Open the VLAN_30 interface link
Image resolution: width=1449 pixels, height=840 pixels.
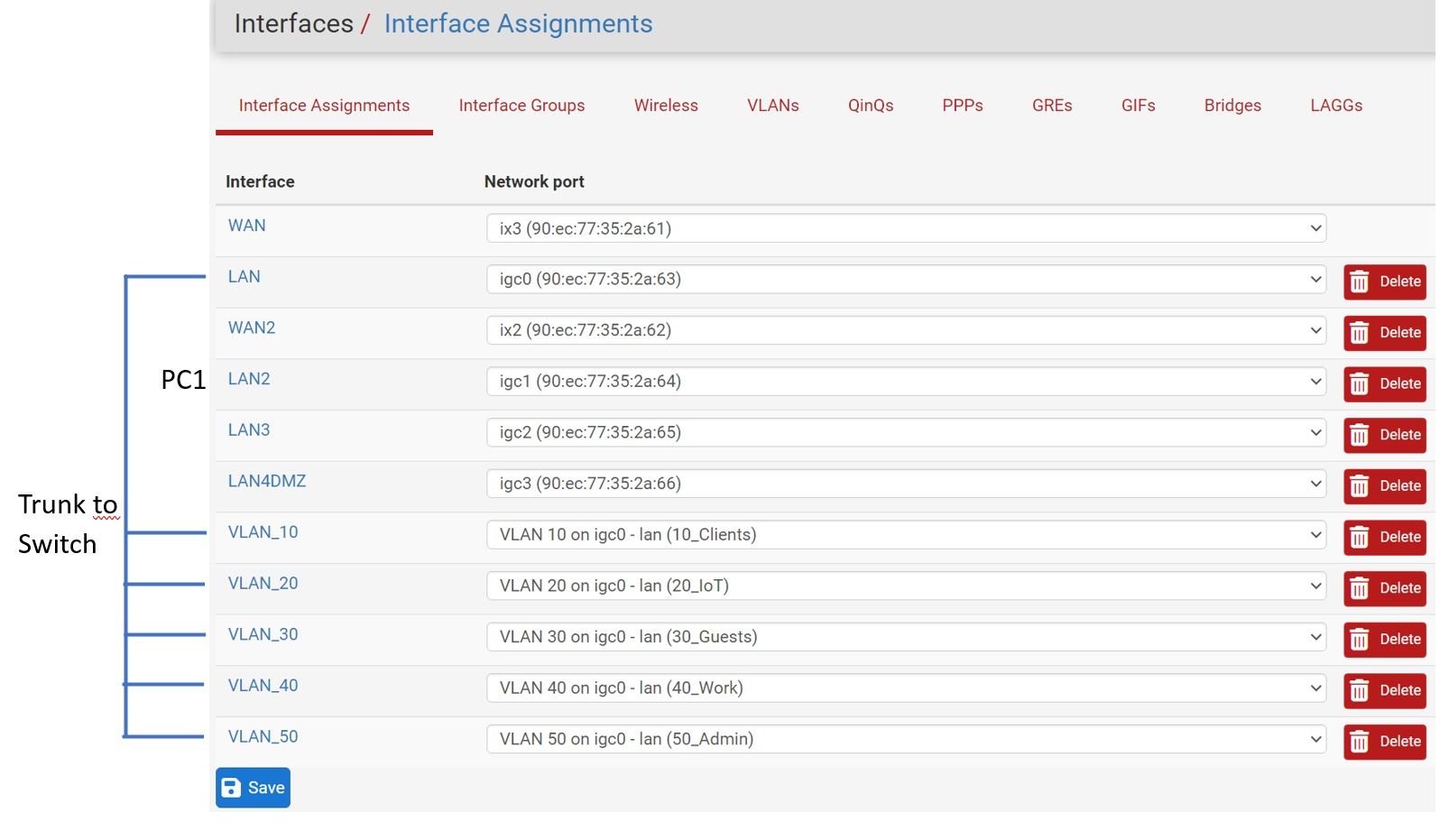click(263, 634)
